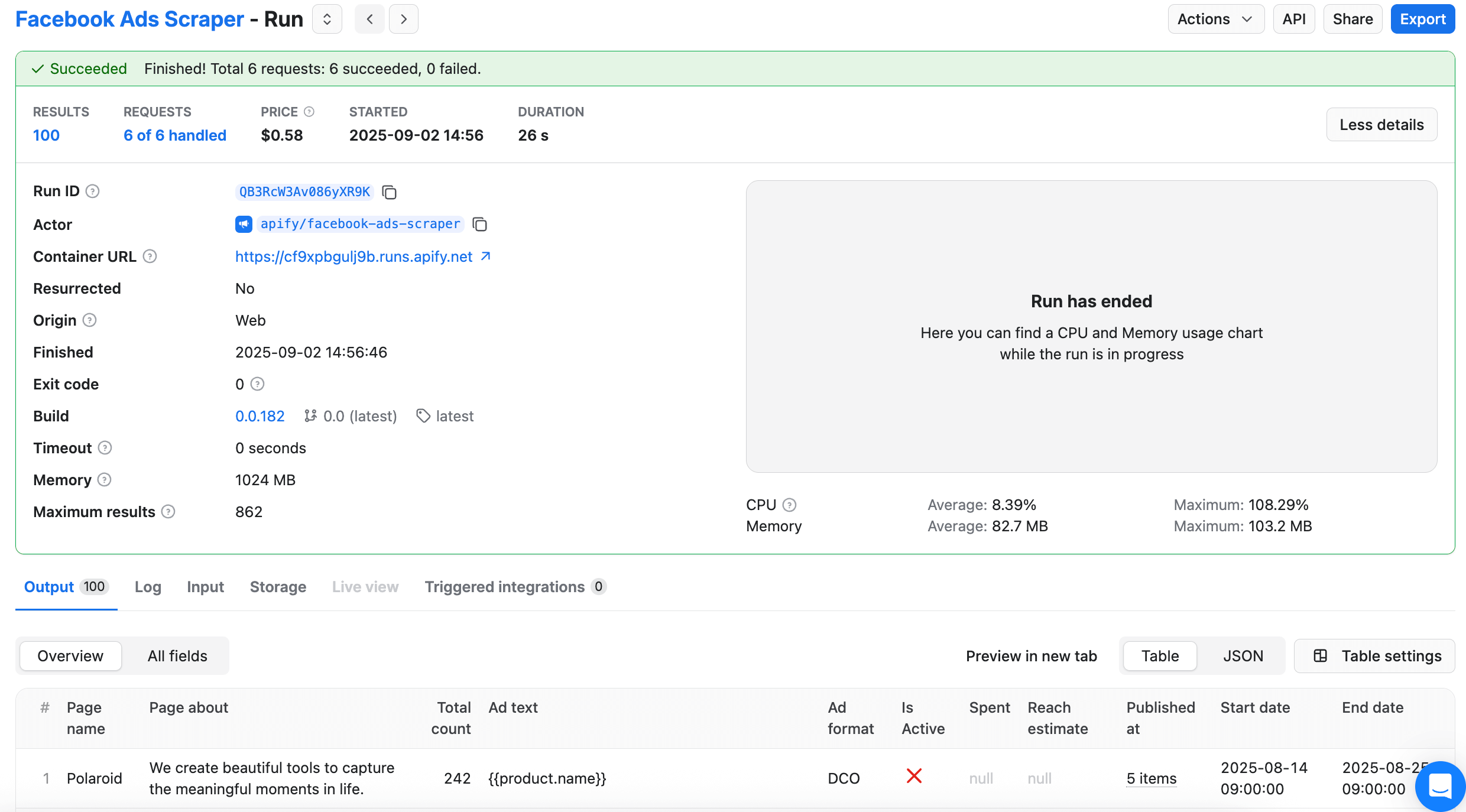Switch output fields to All fields
The height and width of the screenshot is (812, 1466).
177,656
